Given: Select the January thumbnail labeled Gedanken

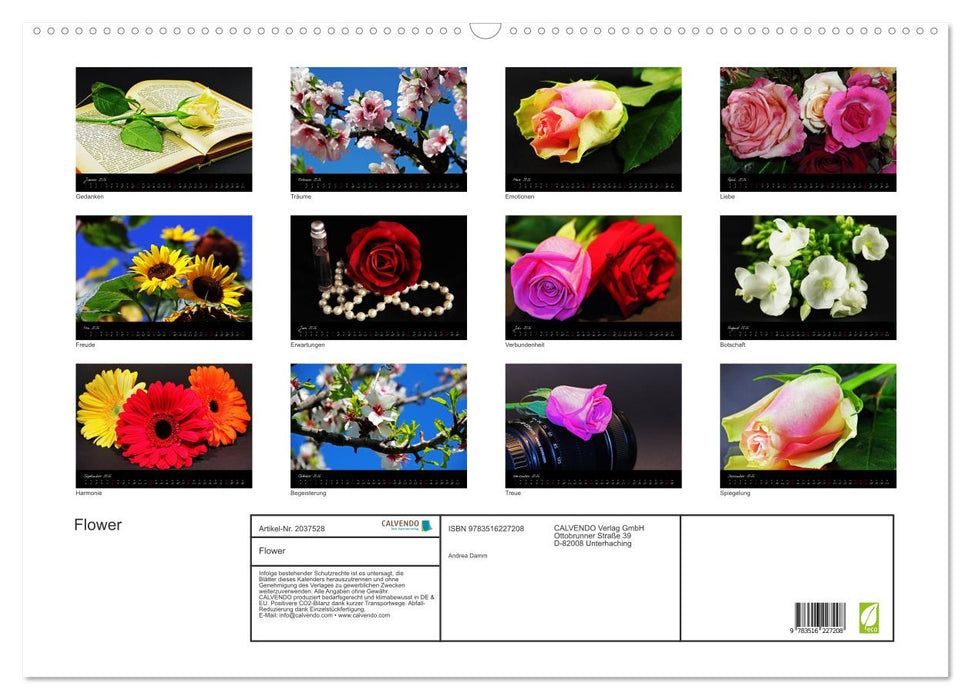Looking at the screenshot, I should pos(163,128).
